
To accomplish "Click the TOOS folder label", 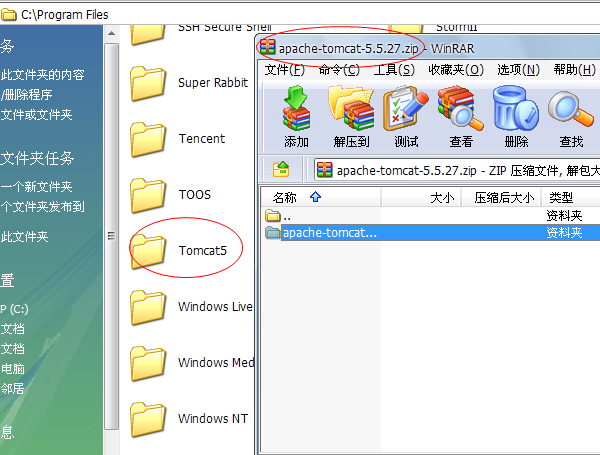I will pyautogui.click(x=195, y=195).
